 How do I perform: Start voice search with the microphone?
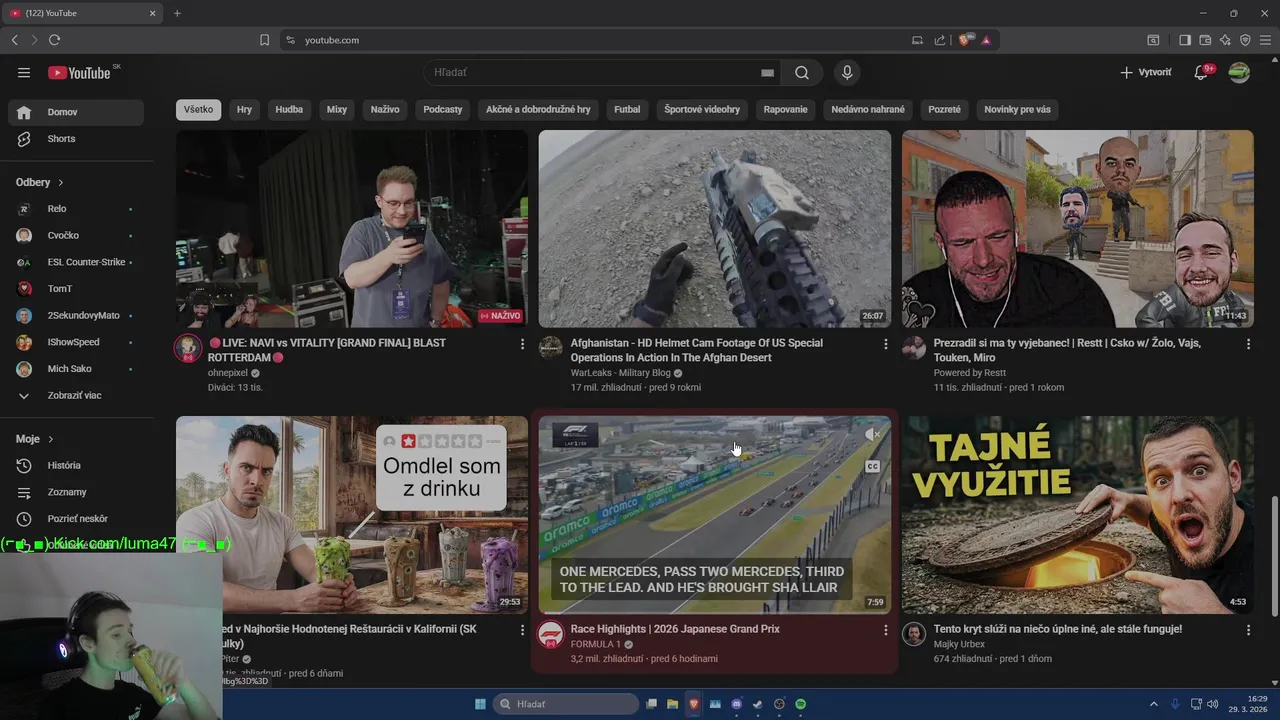847,72
